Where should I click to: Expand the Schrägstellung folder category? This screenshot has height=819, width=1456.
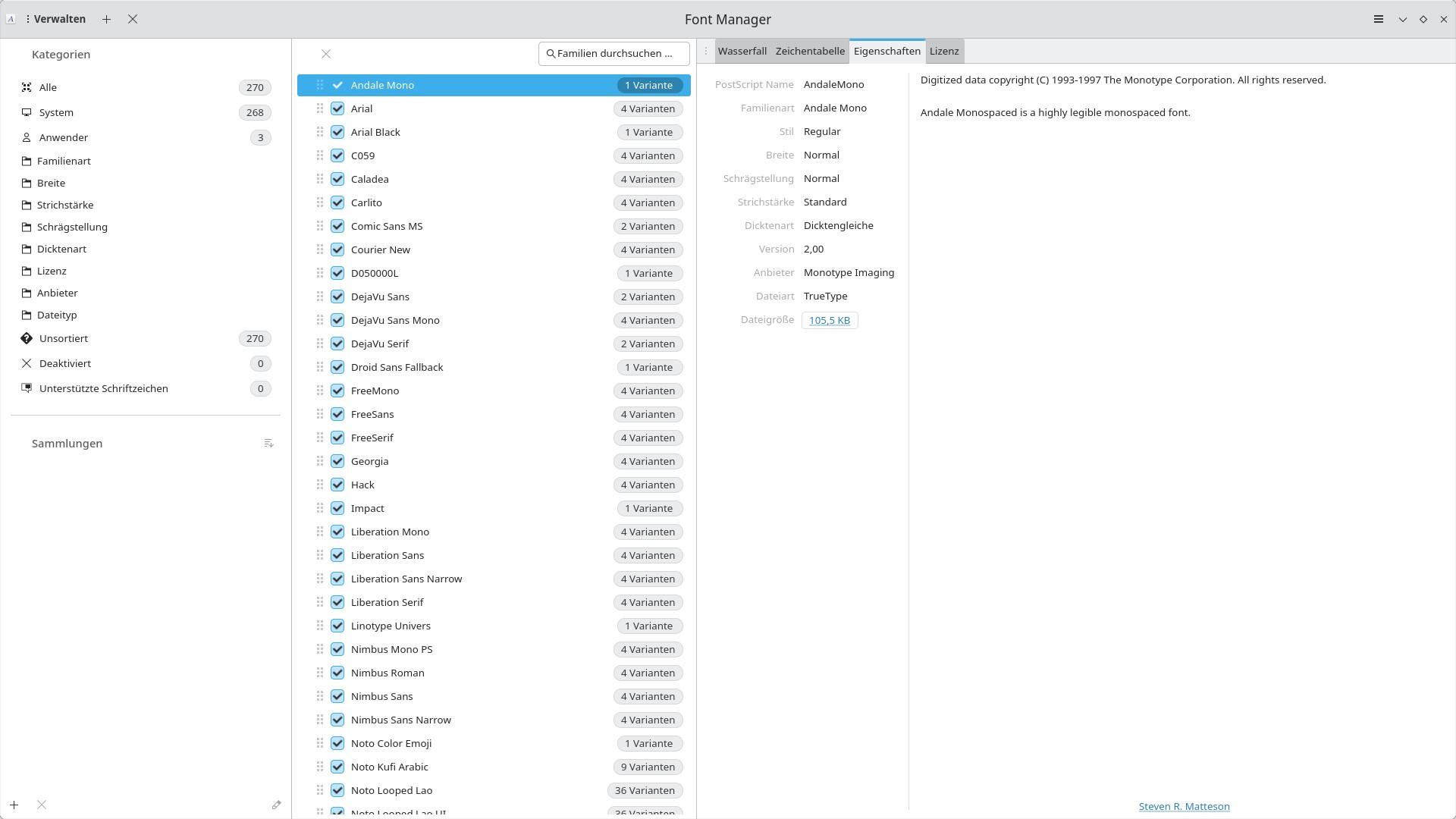pyautogui.click(x=146, y=227)
